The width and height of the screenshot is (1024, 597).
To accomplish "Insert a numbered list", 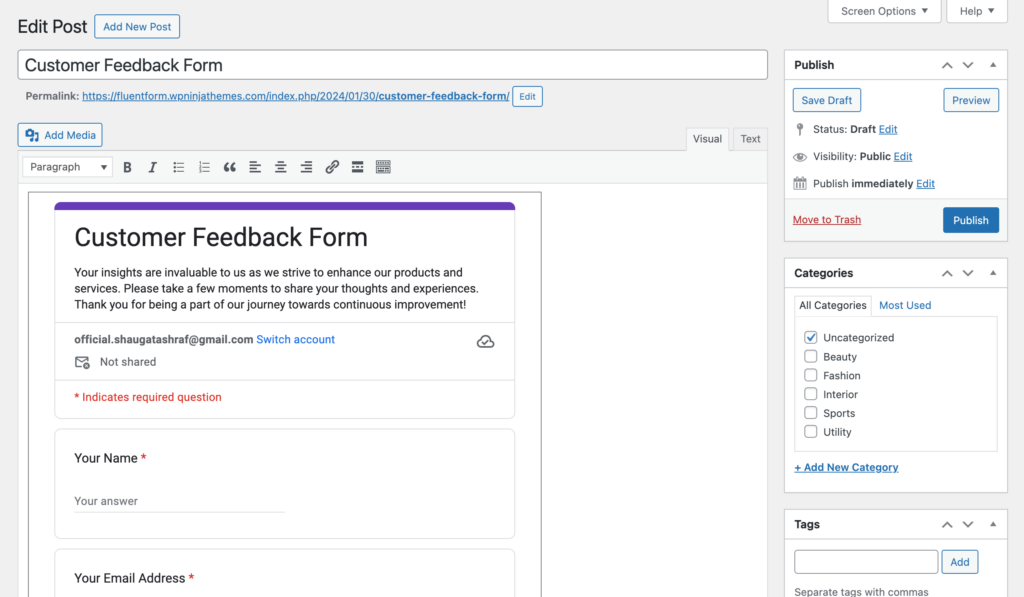I will click(204, 167).
